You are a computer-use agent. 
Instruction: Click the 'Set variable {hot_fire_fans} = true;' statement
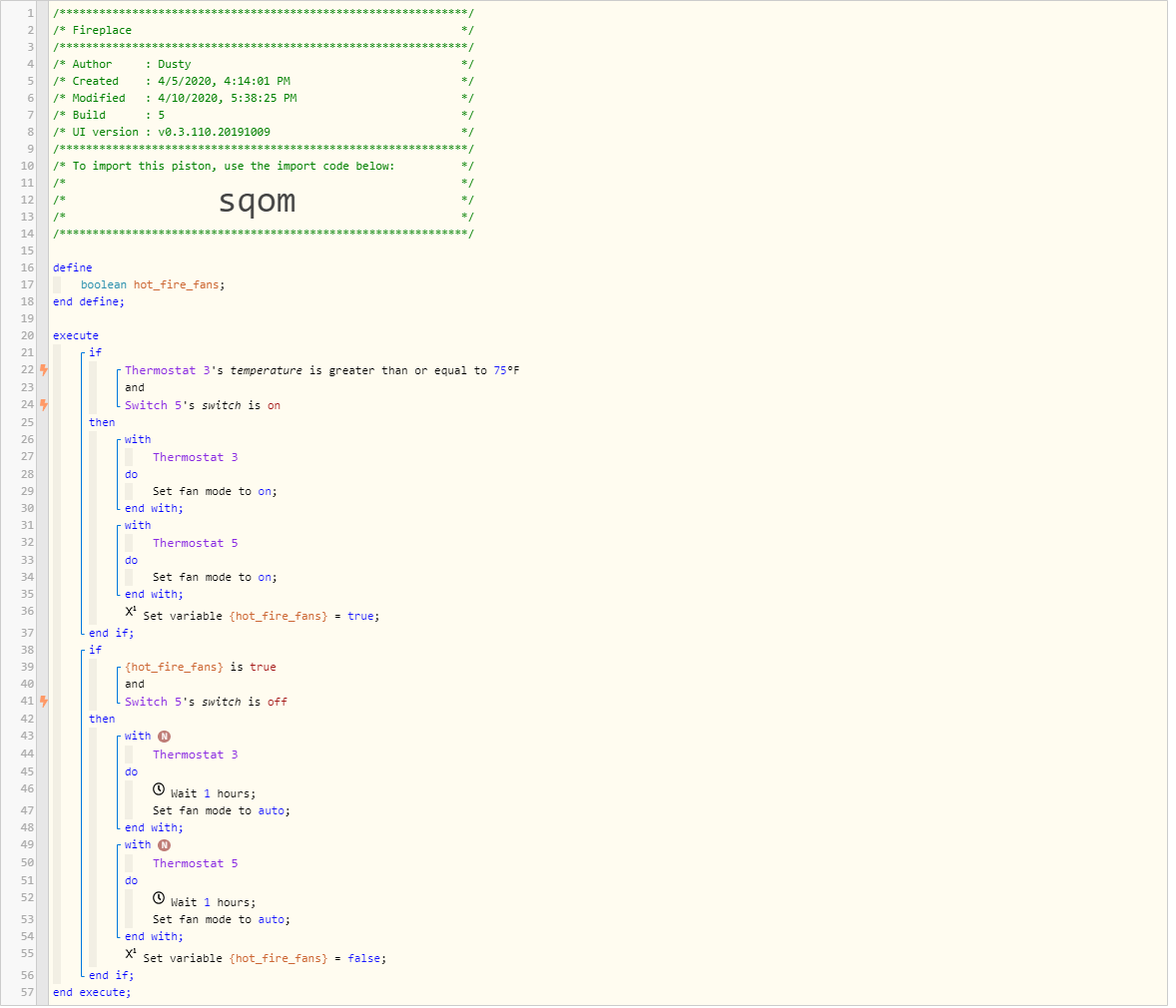tap(261, 617)
